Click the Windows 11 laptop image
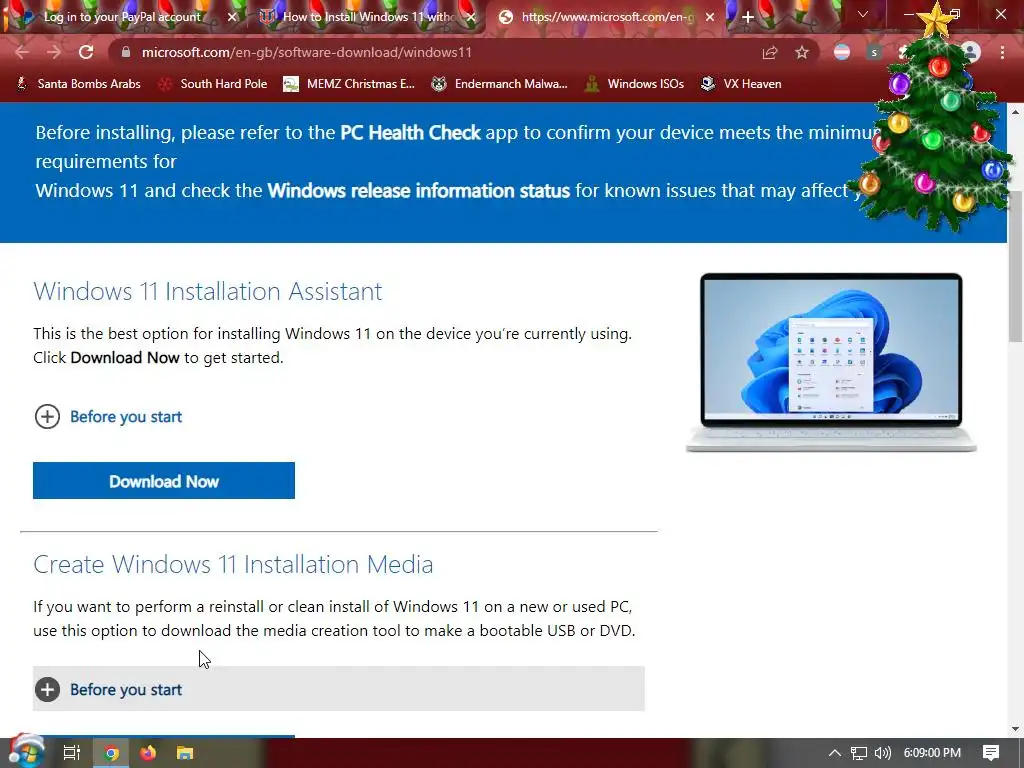This screenshot has height=768, width=1024. [x=831, y=362]
